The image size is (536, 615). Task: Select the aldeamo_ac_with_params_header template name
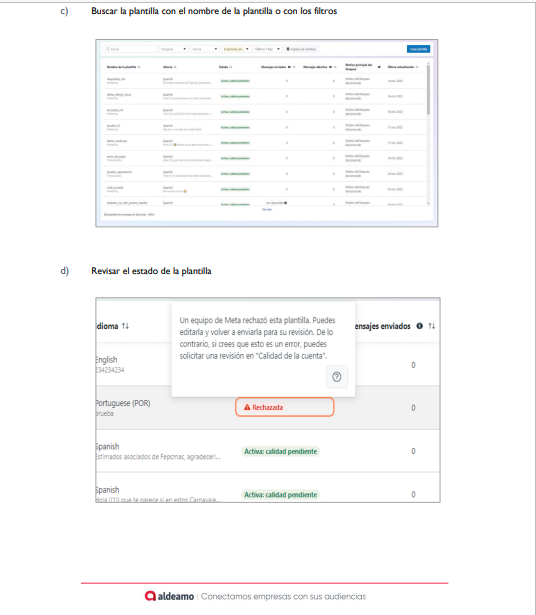pos(127,203)
